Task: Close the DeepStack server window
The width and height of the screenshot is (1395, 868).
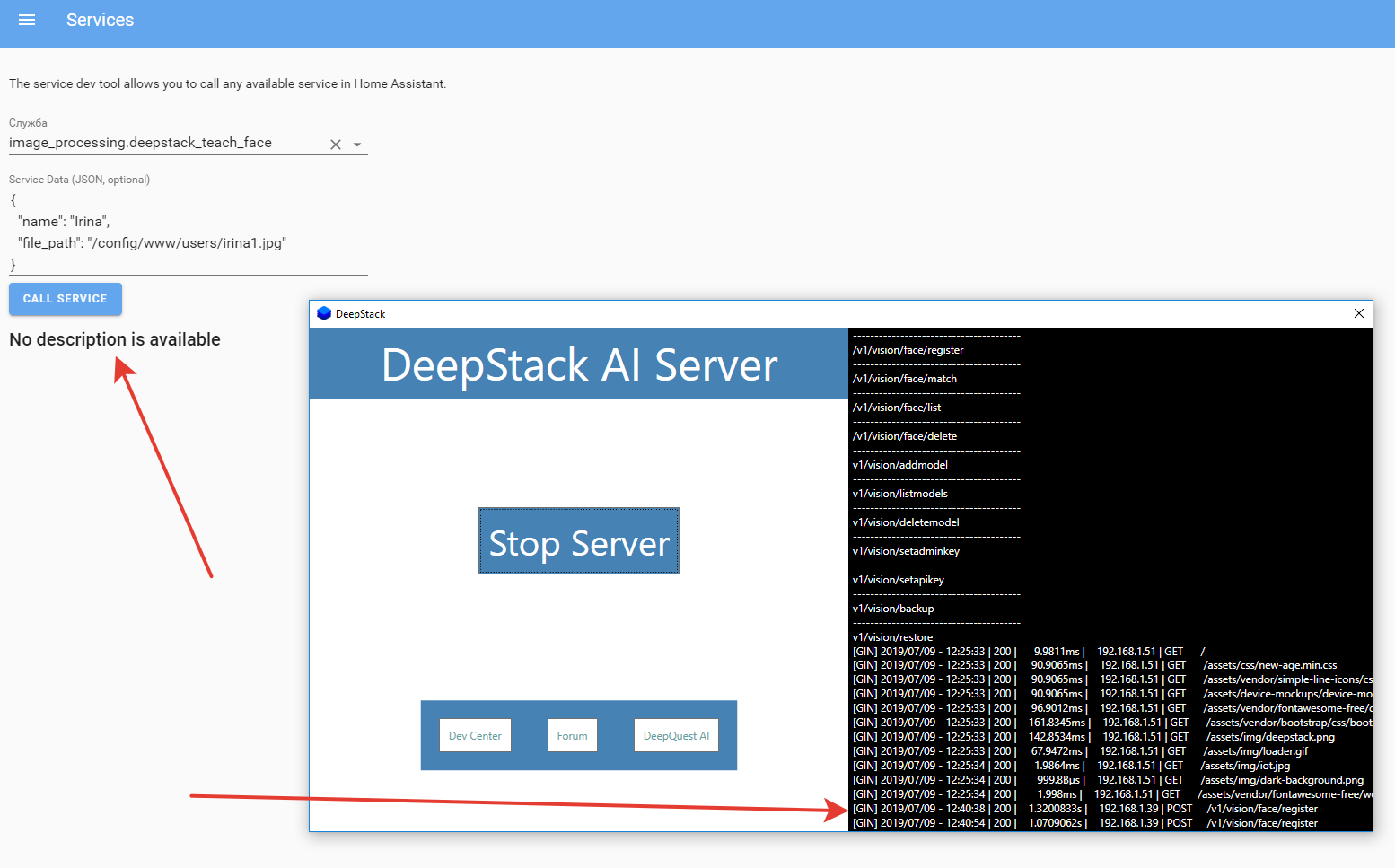Action: point(1358,313)
